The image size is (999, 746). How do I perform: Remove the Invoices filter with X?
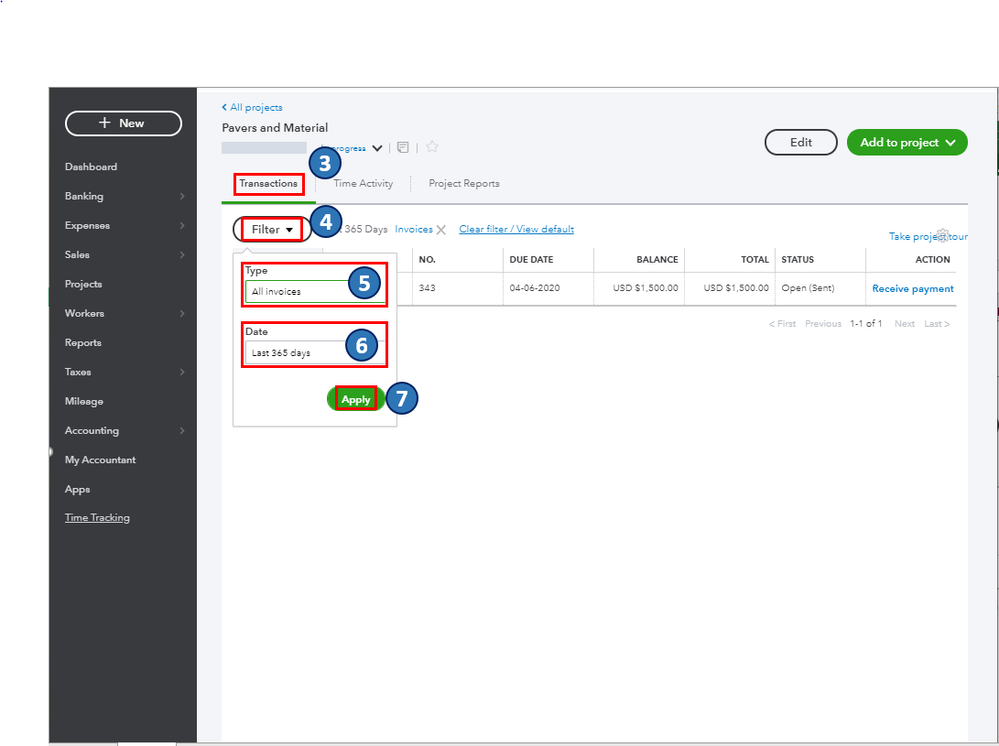click(441, 229)
